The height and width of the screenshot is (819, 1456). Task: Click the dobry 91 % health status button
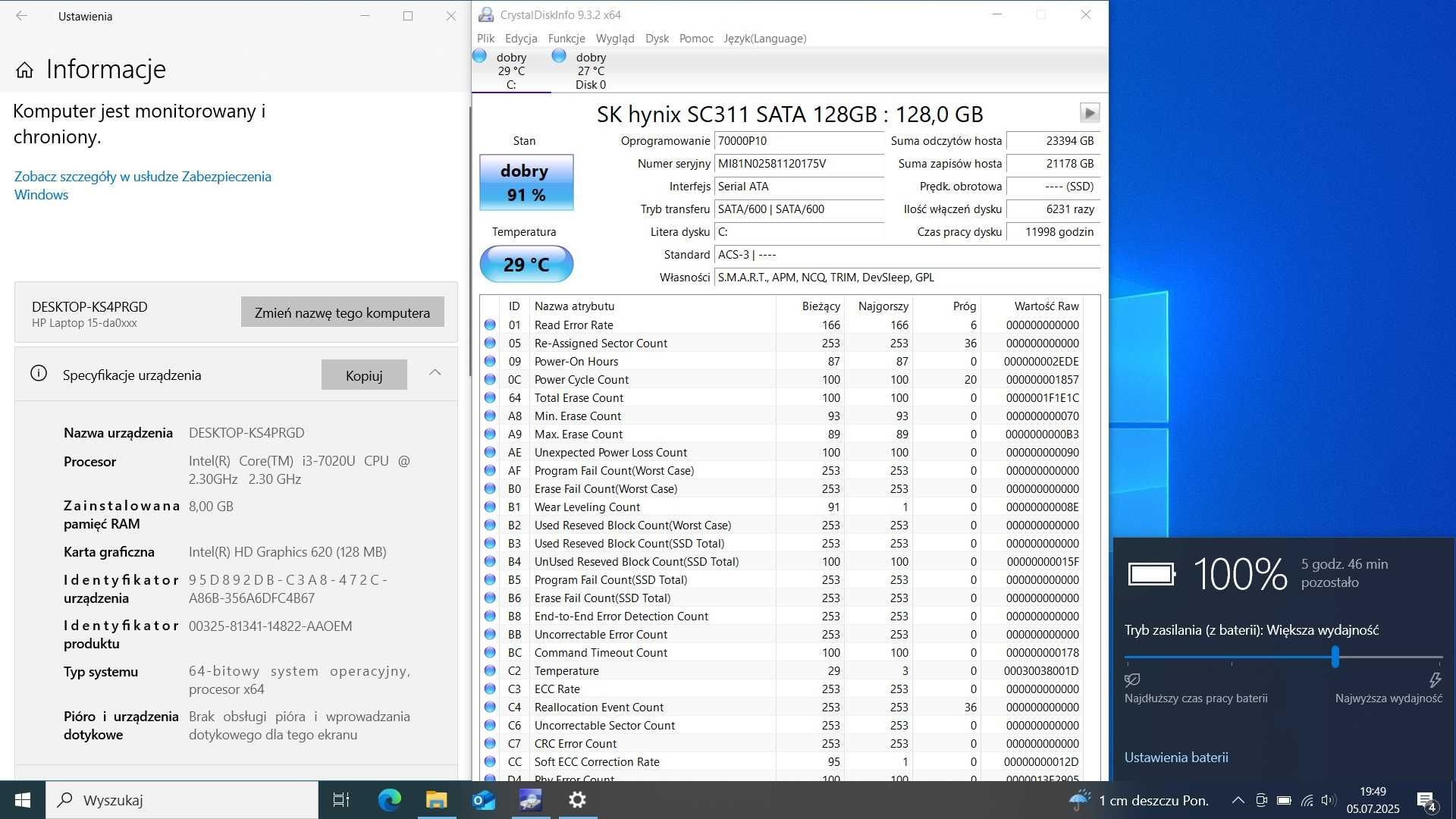coord(526,183)
